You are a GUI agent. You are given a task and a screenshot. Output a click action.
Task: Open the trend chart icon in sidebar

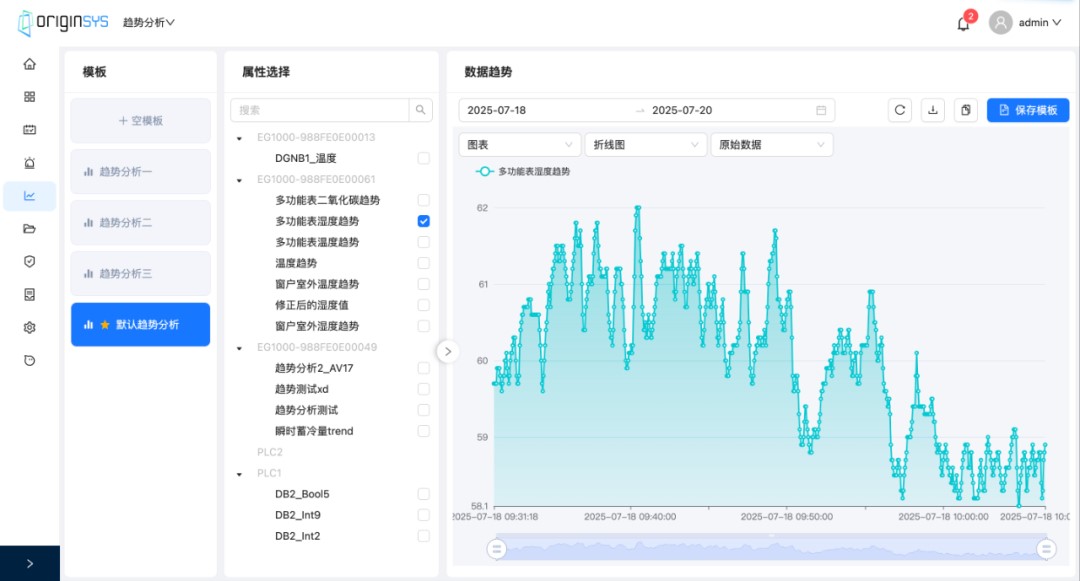point(30,196)
